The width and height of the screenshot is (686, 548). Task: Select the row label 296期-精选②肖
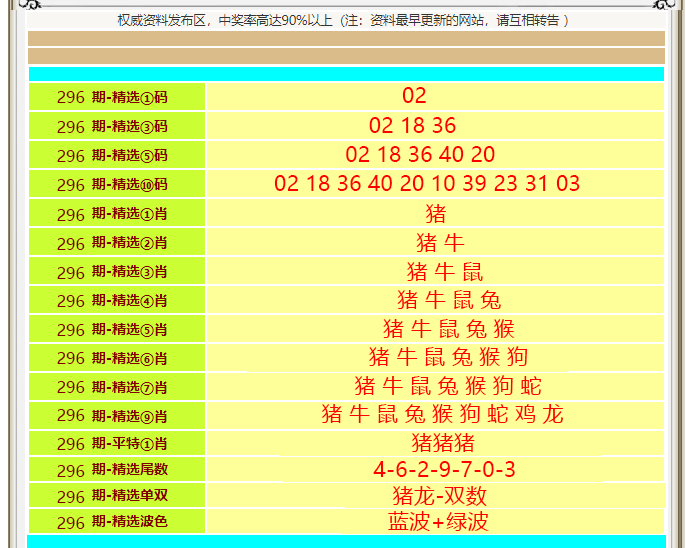point(112,243)
